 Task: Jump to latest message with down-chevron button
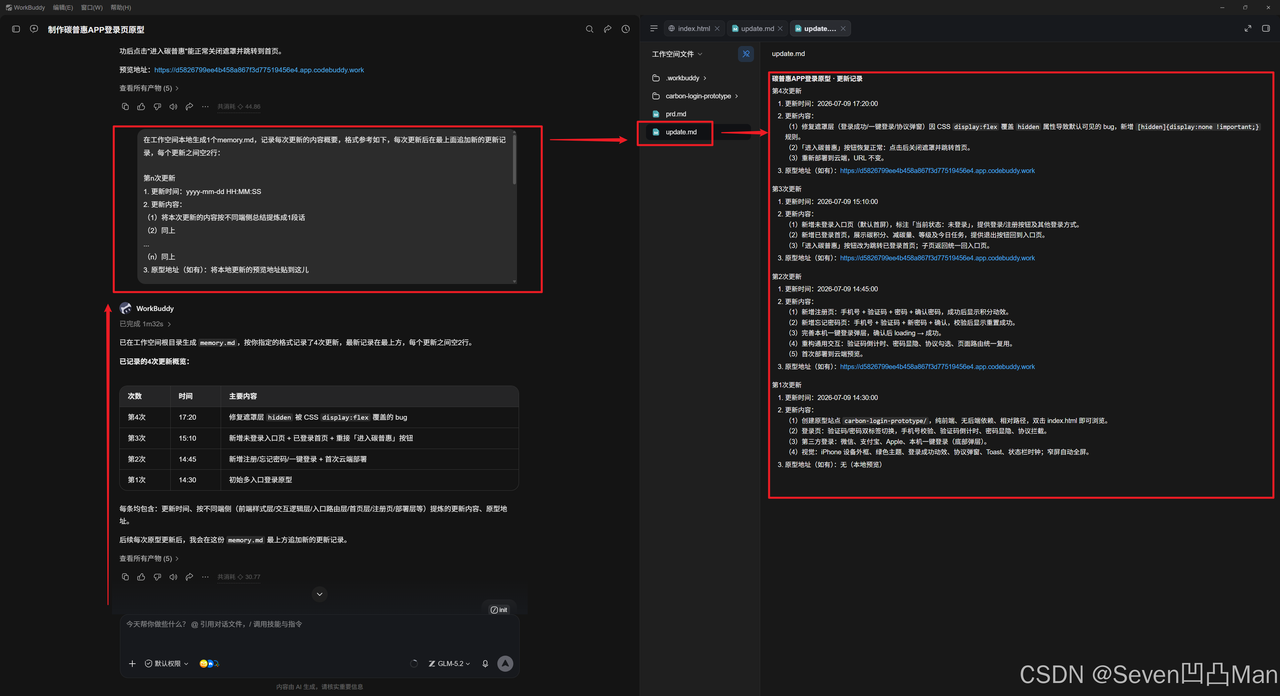click(320, 594)
